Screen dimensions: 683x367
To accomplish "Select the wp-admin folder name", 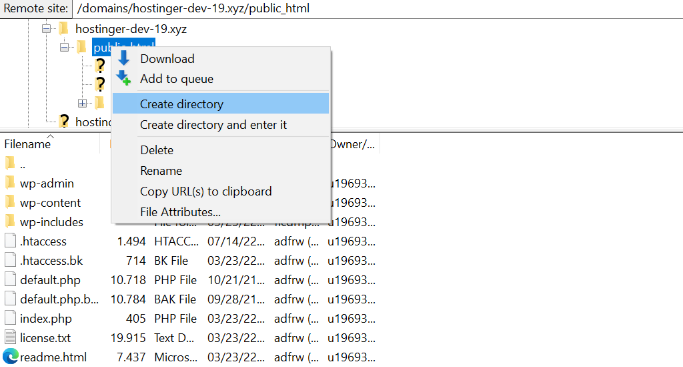I will click(47, 183).
